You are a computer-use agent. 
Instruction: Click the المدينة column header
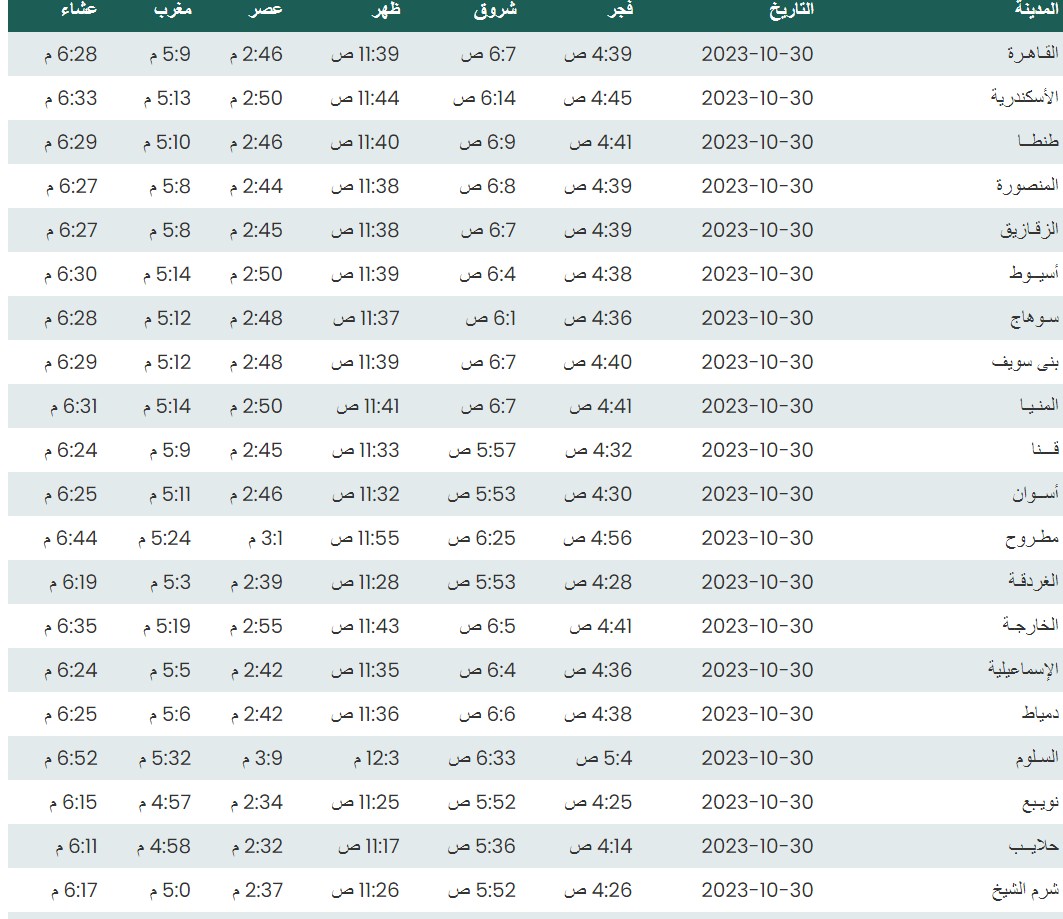[x=1036, y=9]
